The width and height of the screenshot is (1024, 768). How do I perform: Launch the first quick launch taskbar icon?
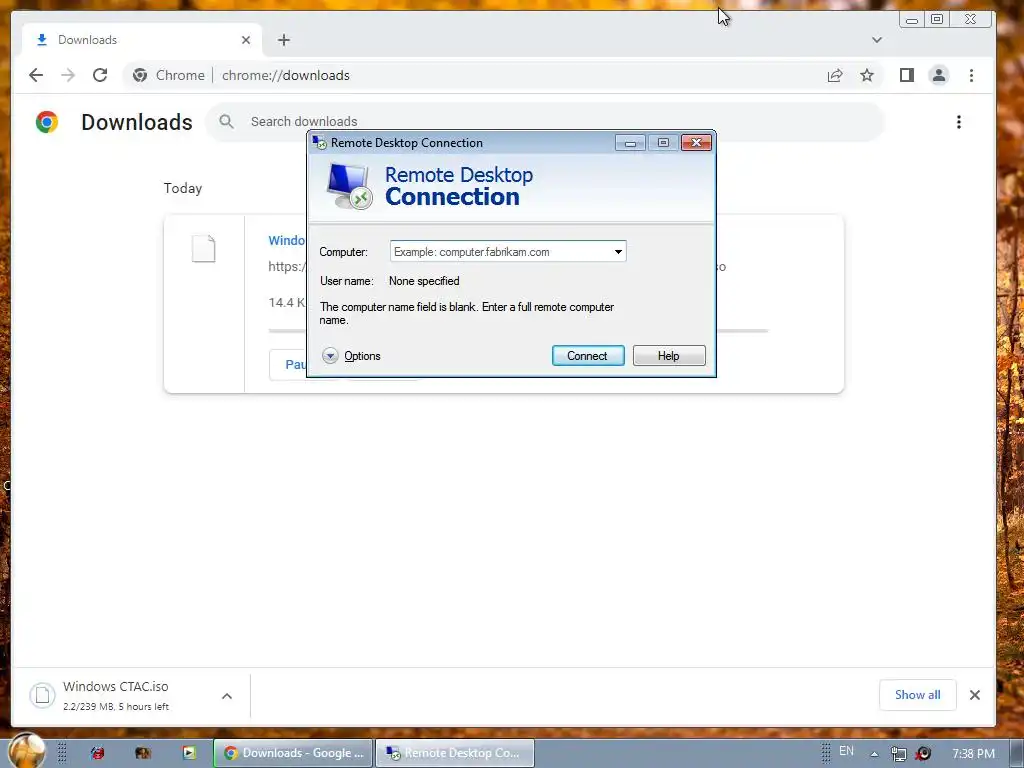tap(98, 753)
